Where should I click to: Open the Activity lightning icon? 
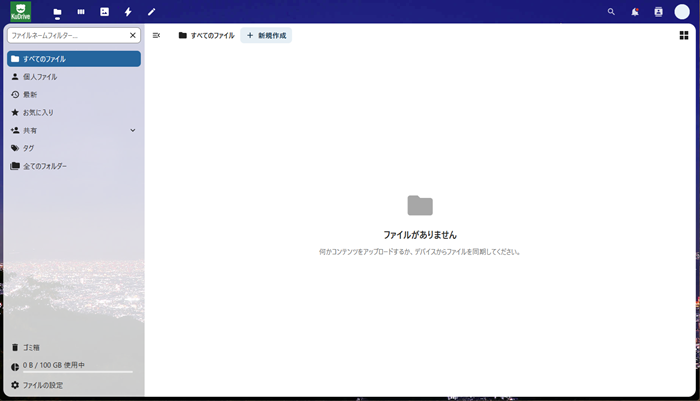(128, 12)
